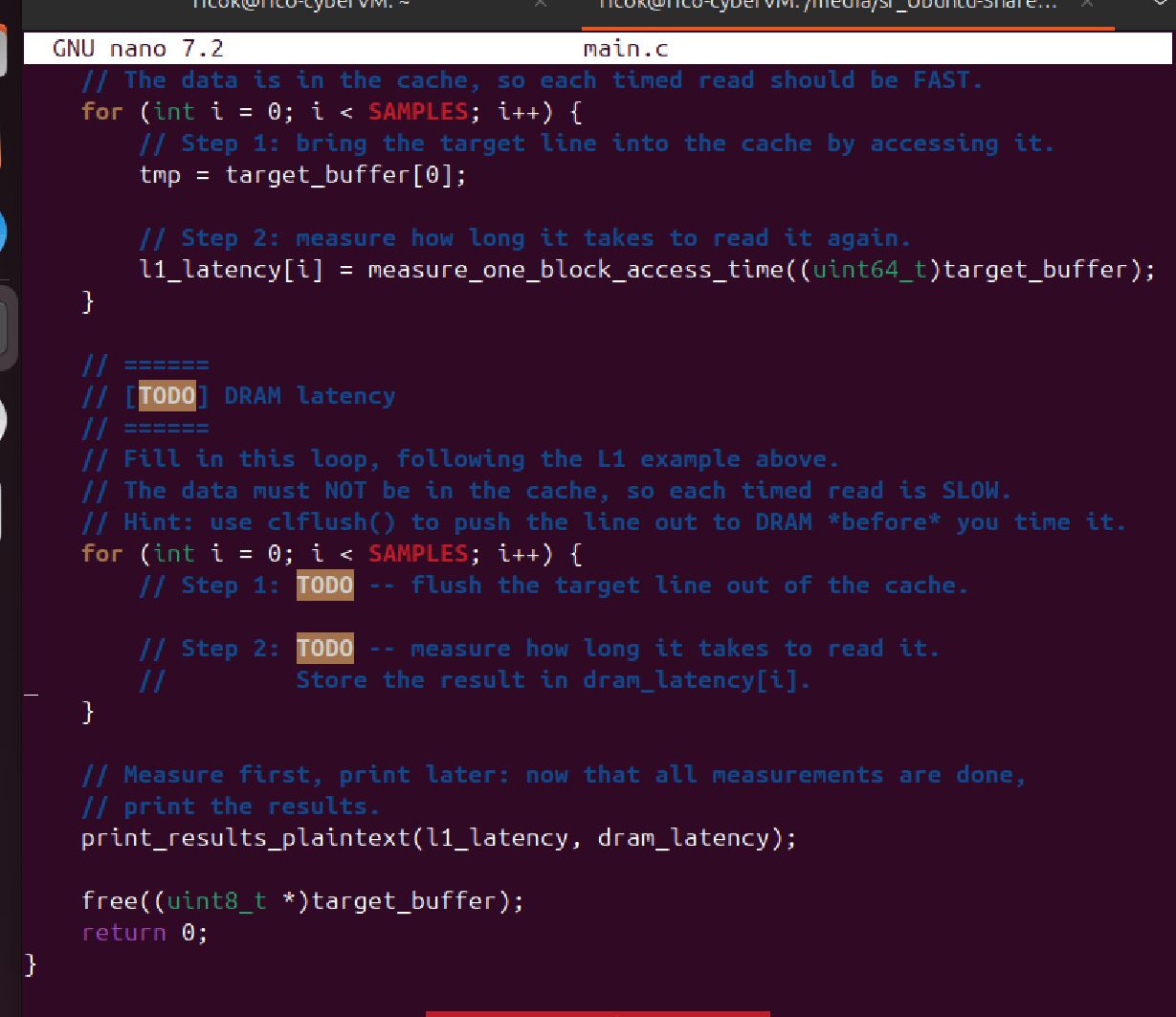This screenshot has height=1017, width=1176.
Task: Click 'Store the result in dram_latency[i].' comment
Action: (553, 680)
